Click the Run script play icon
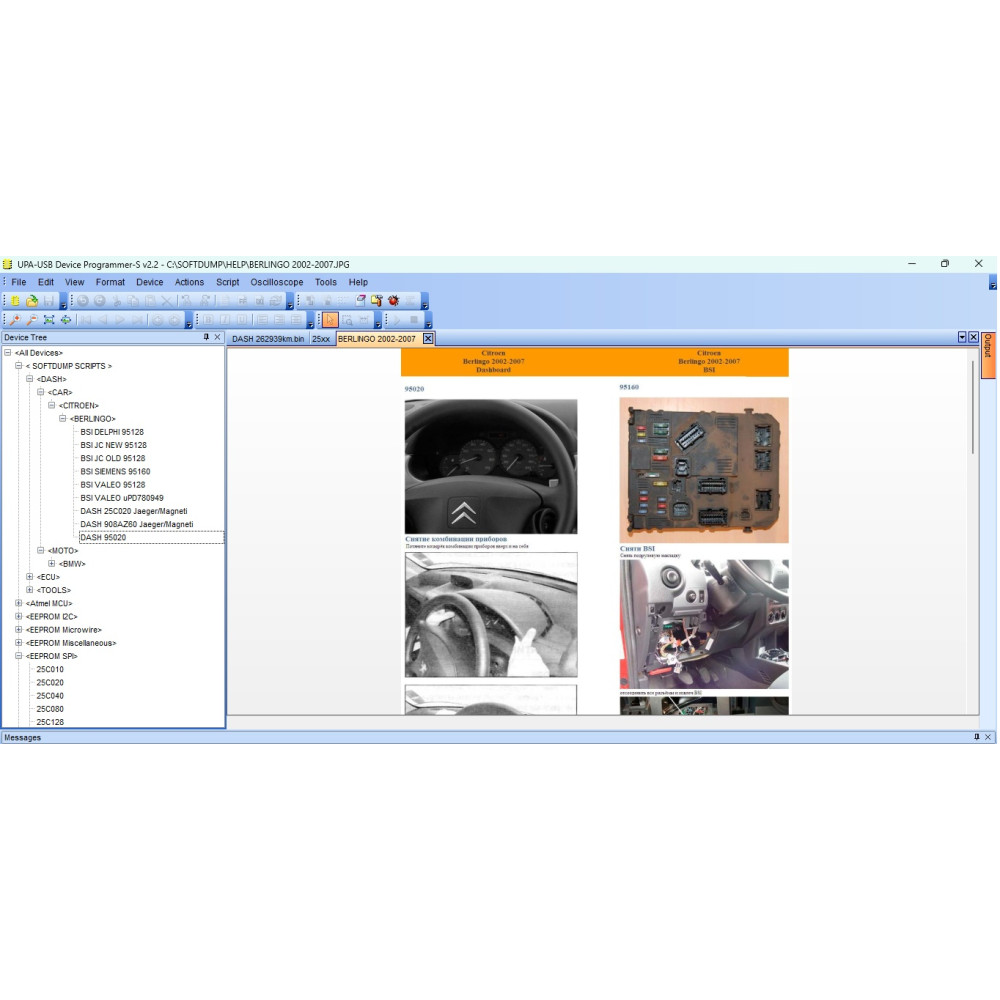 397,320
